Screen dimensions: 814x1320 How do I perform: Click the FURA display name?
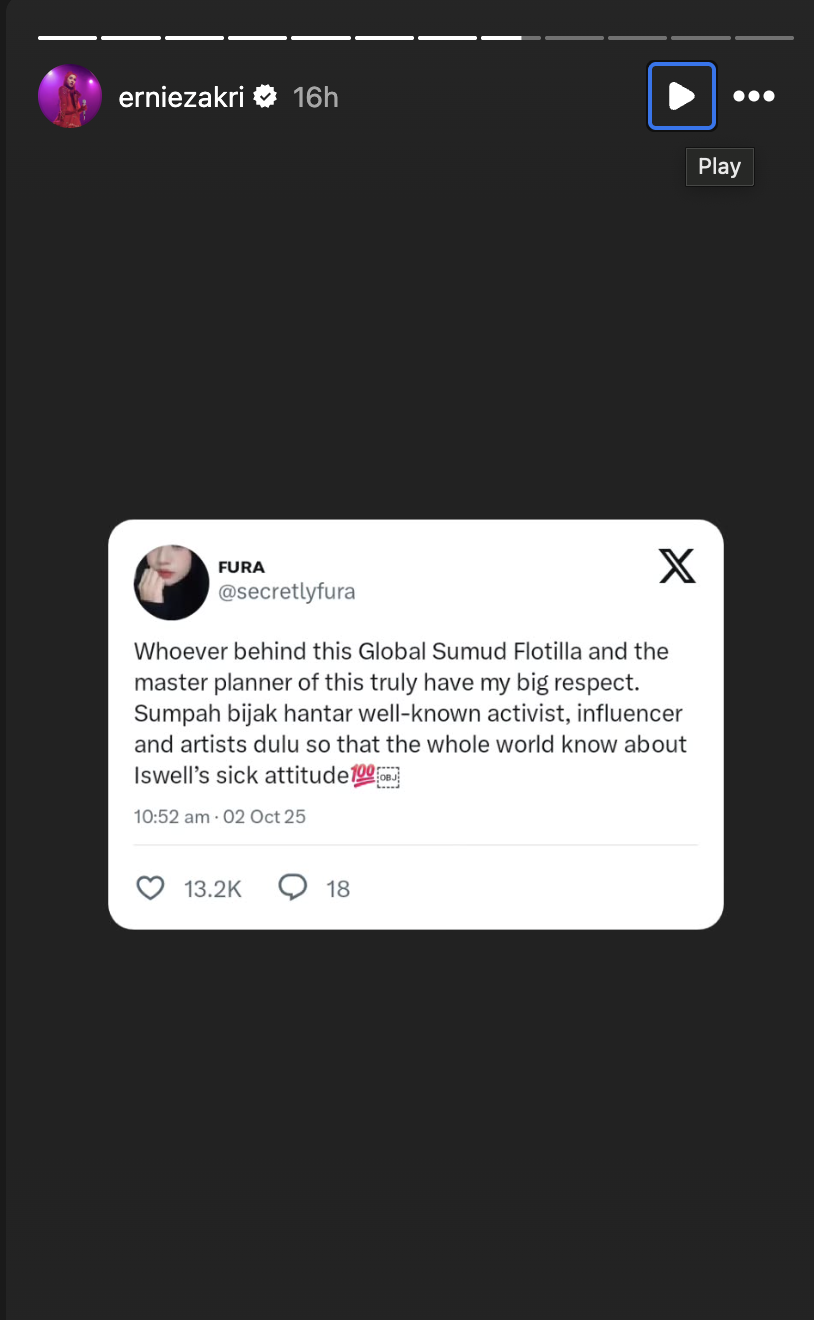point(241,567)
